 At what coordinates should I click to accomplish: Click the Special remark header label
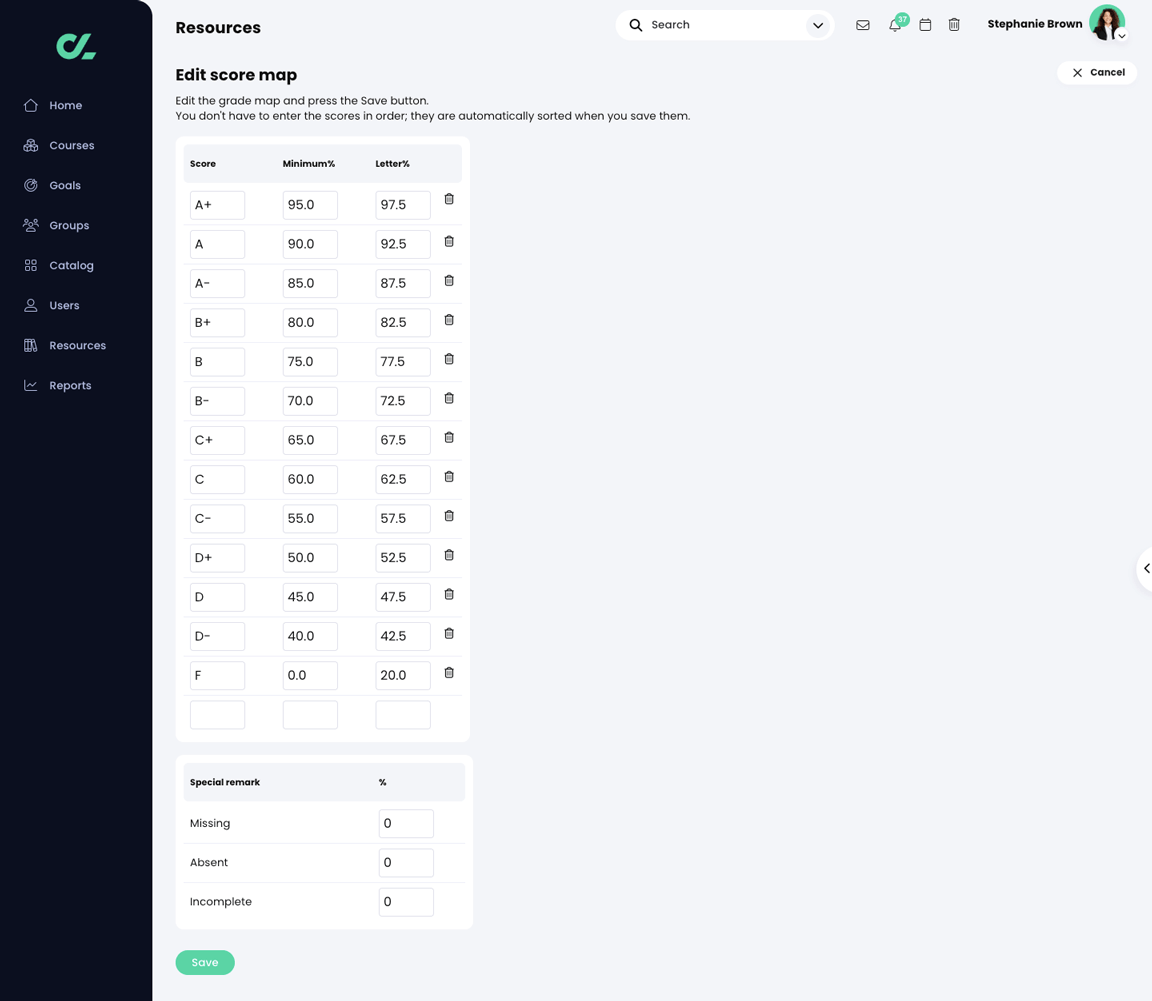click(x=225, y=783)
